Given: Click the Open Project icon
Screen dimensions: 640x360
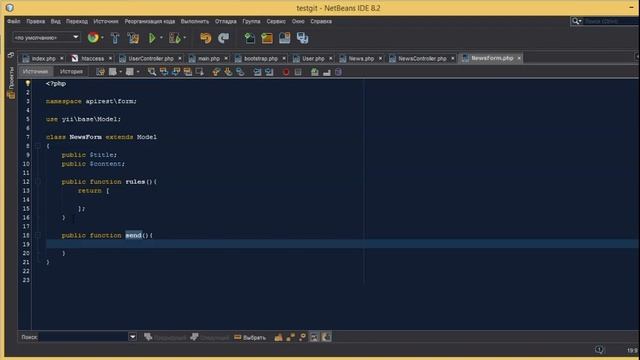Looking at the screenshot, I should [284, 38].
